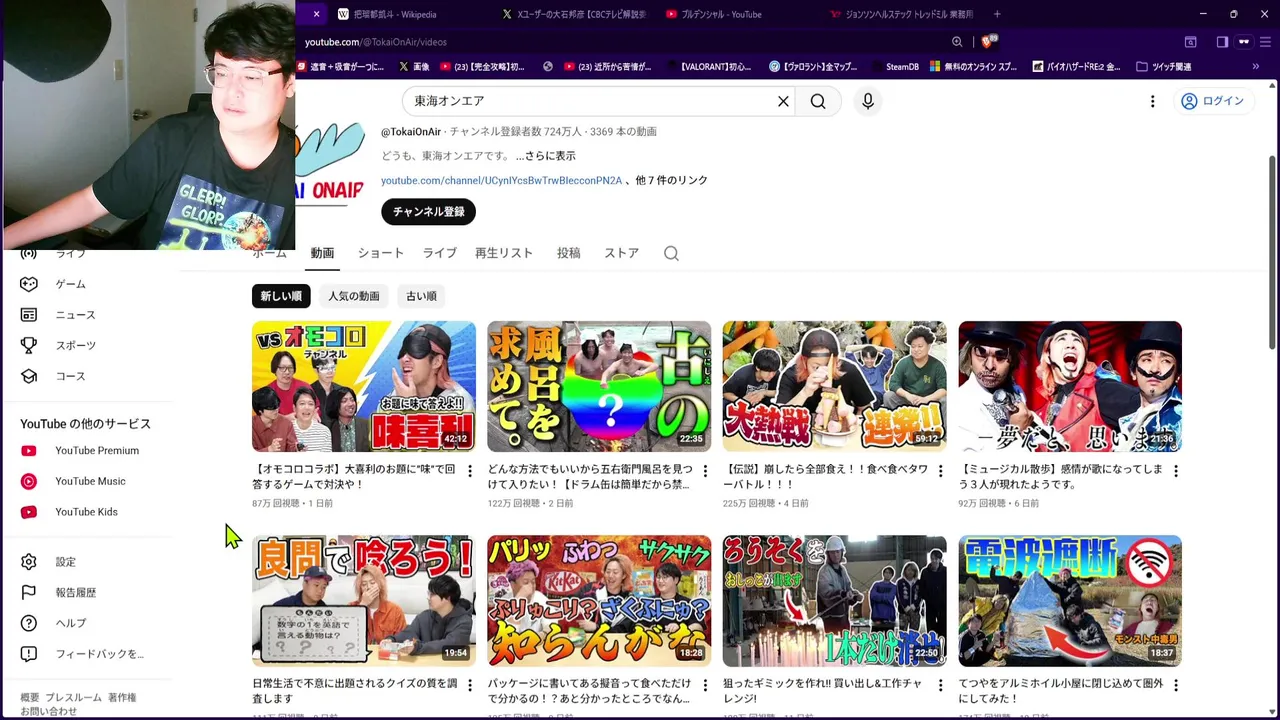Screen dimensions: 1280x720
Task: Open the 大熱戦 食べ食べタワーバトル thumbnail
Action: [x=835, y=386]
